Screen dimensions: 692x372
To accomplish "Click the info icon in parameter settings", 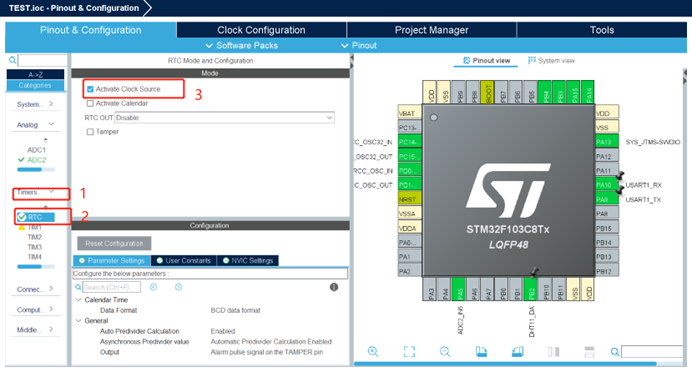I will 334,287.
